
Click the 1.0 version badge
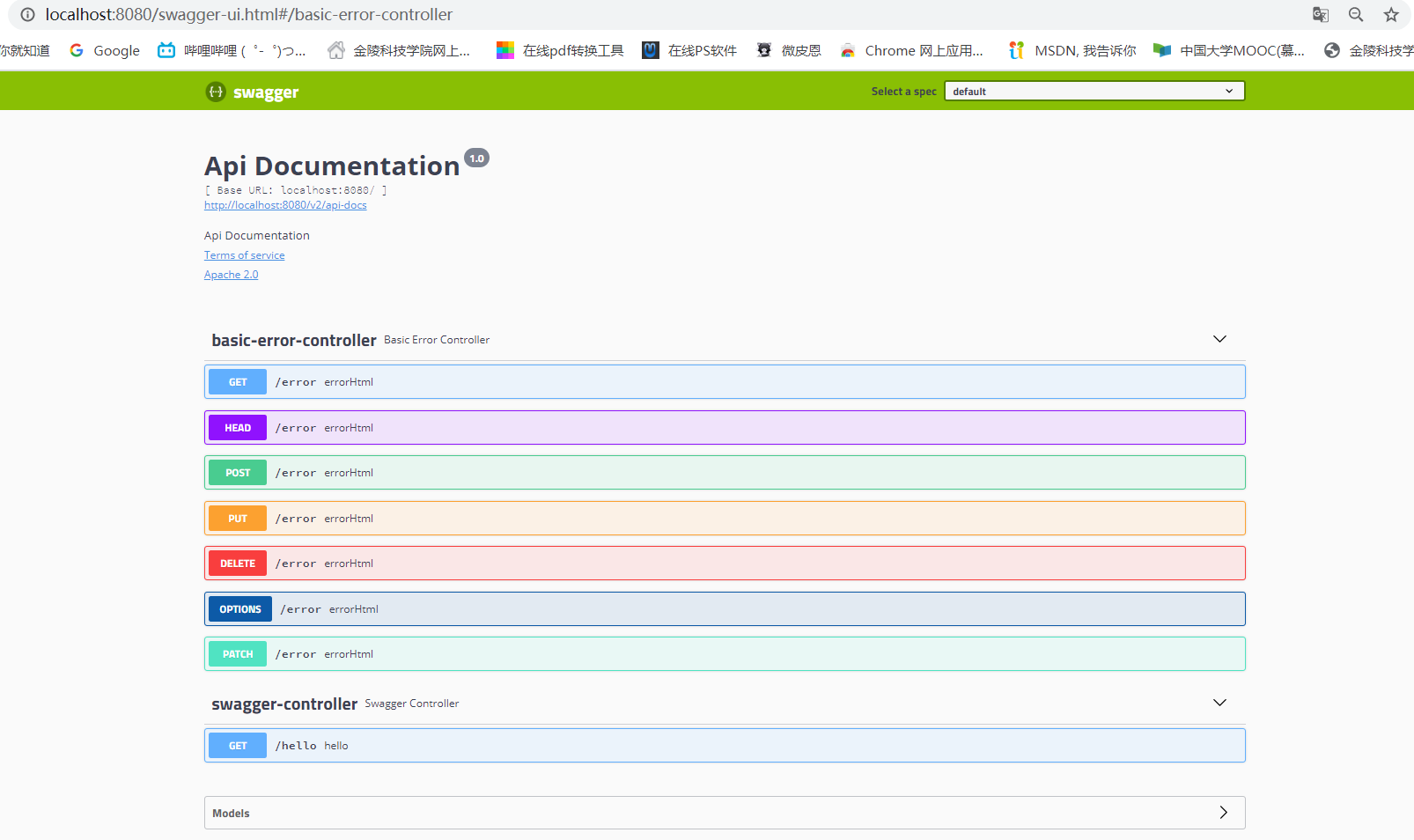pos(476,158)
